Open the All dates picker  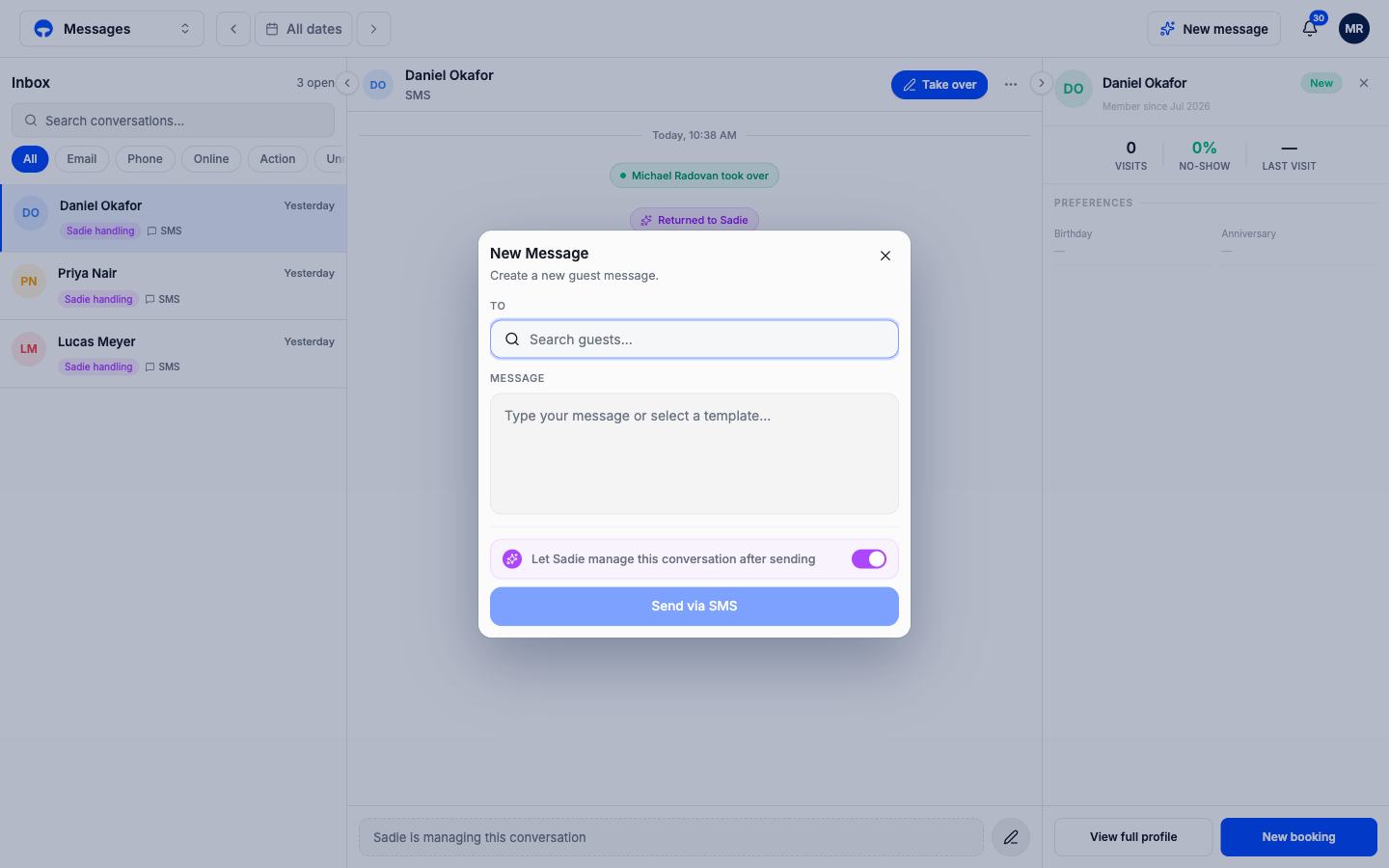[x=304, y=29]
